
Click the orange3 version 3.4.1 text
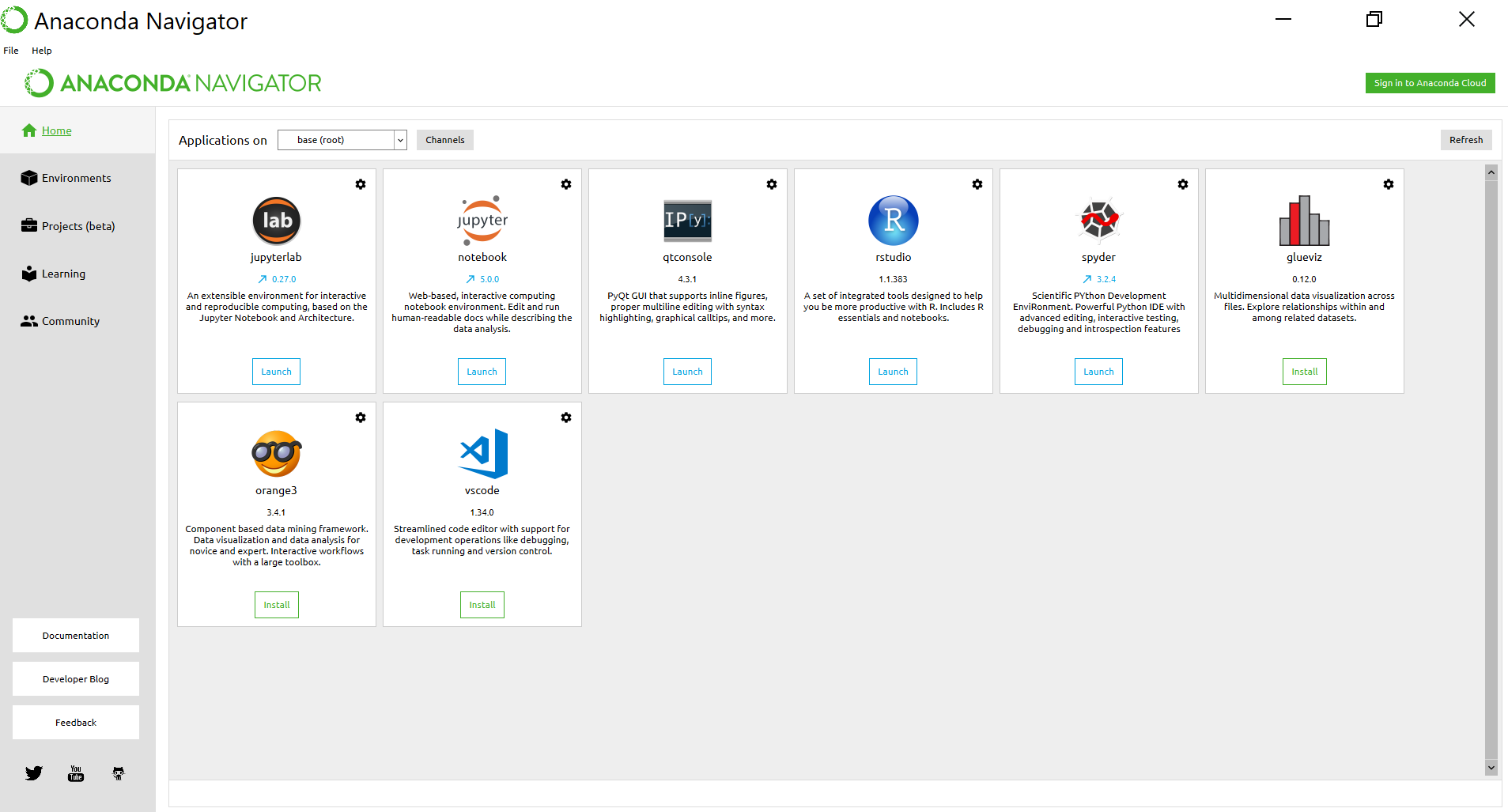tap(276, 512)
